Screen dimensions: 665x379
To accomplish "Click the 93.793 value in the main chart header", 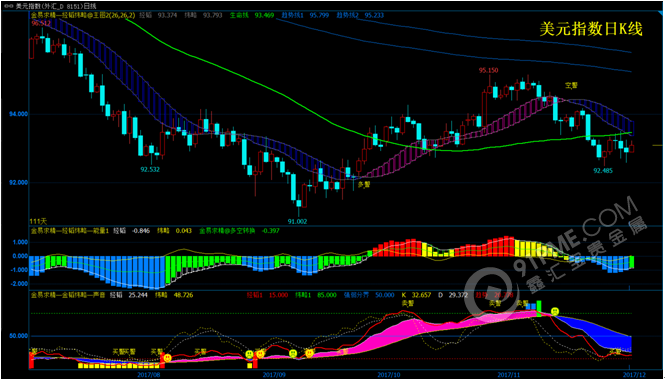I will pyautogui.click(x=212, y=15).
